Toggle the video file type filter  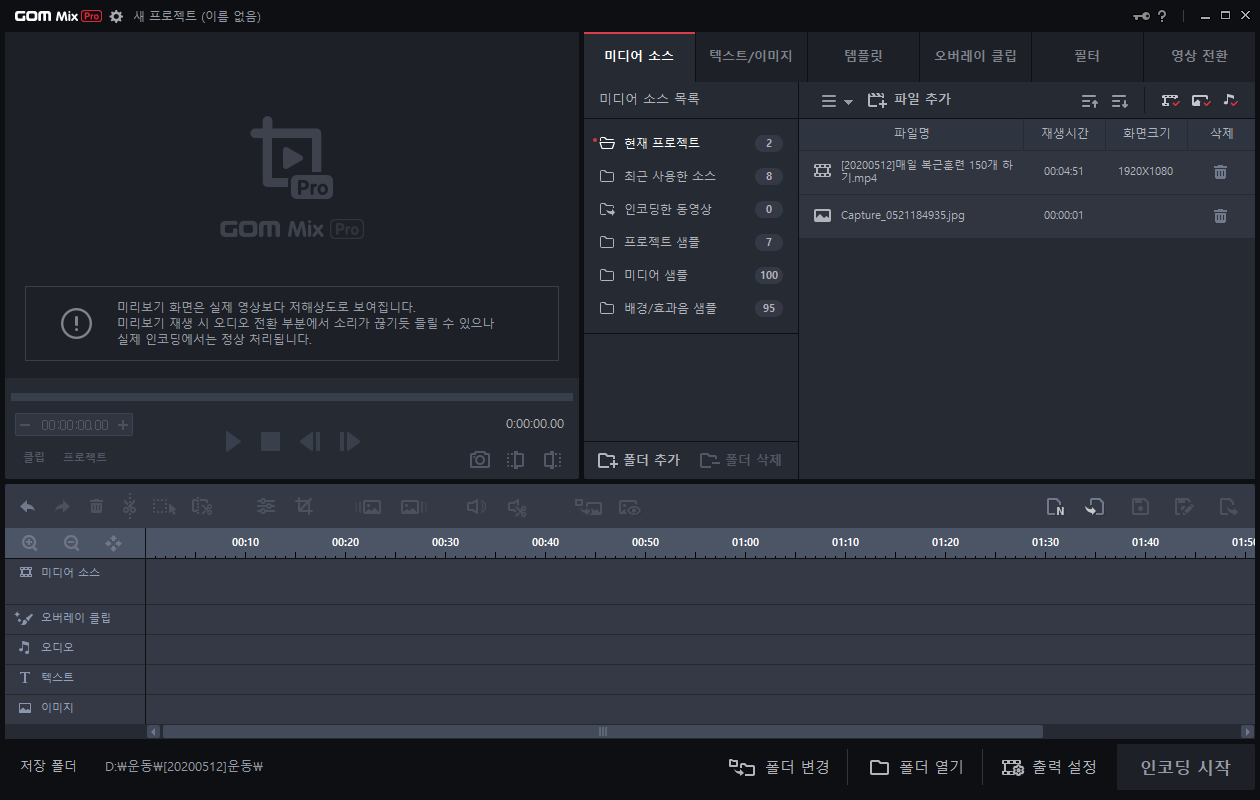(x=1170, y=100)
